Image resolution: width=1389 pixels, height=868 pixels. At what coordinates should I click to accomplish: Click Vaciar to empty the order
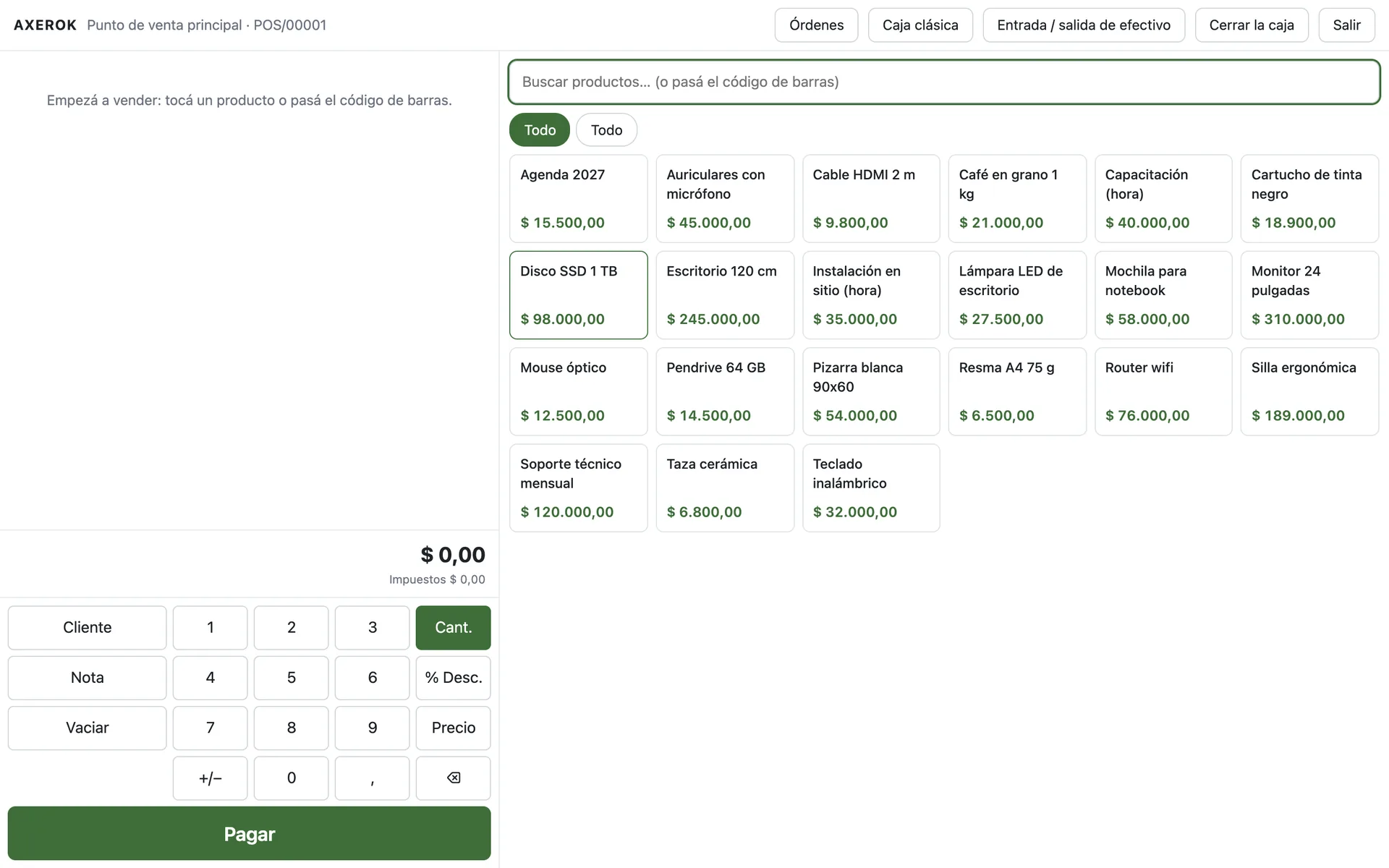tap(87, 728)
